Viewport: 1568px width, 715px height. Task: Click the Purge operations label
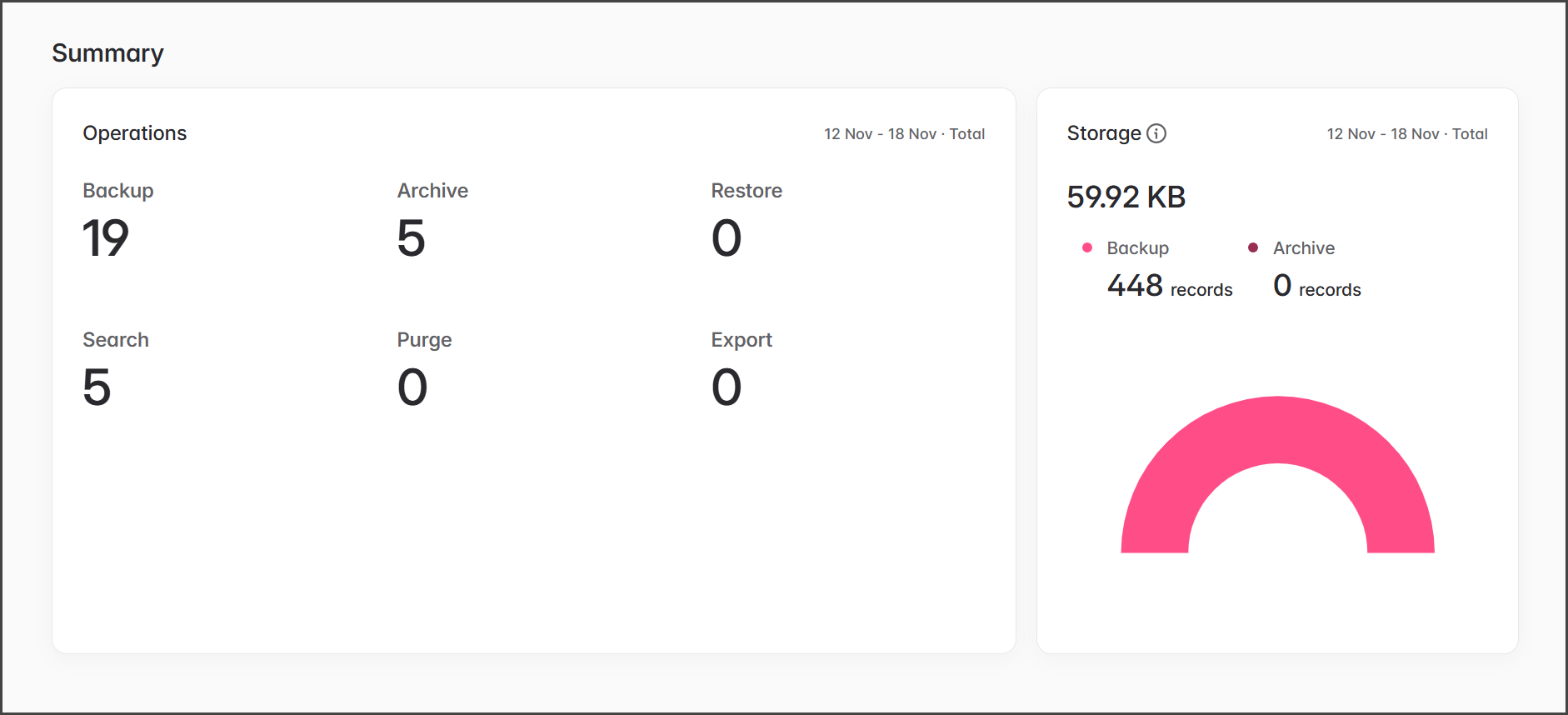click(x=424, y=340)
